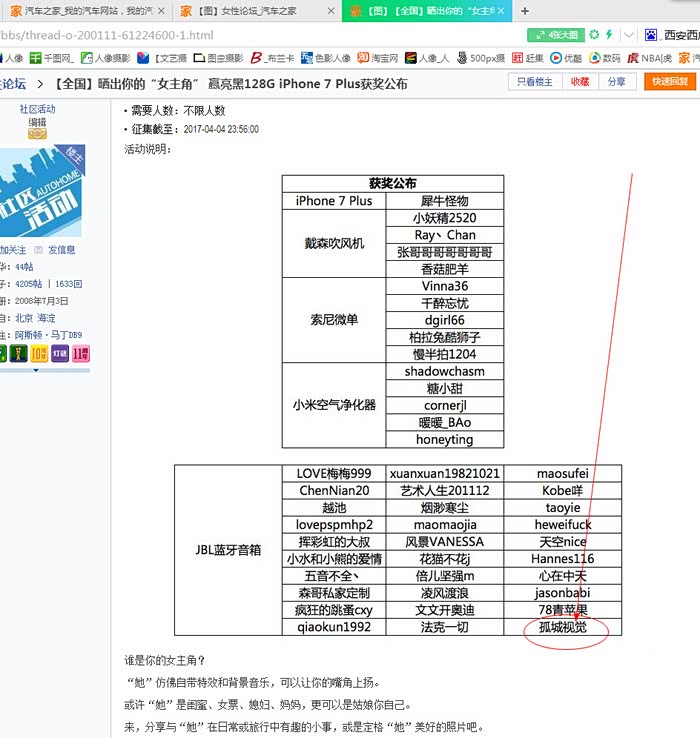Viewport: 700px width, 738px height.
Task: Click the 收藏 button
Action: point(580,82)
